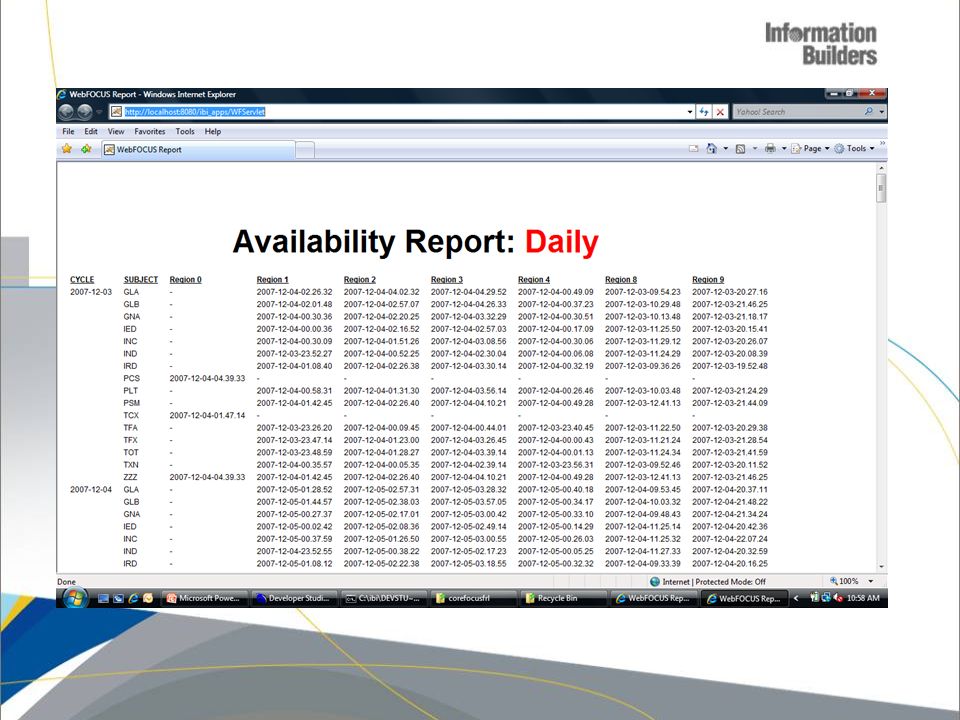
Task: Click the taskbar clock 10:58 AM
Action: coord(863,598)
